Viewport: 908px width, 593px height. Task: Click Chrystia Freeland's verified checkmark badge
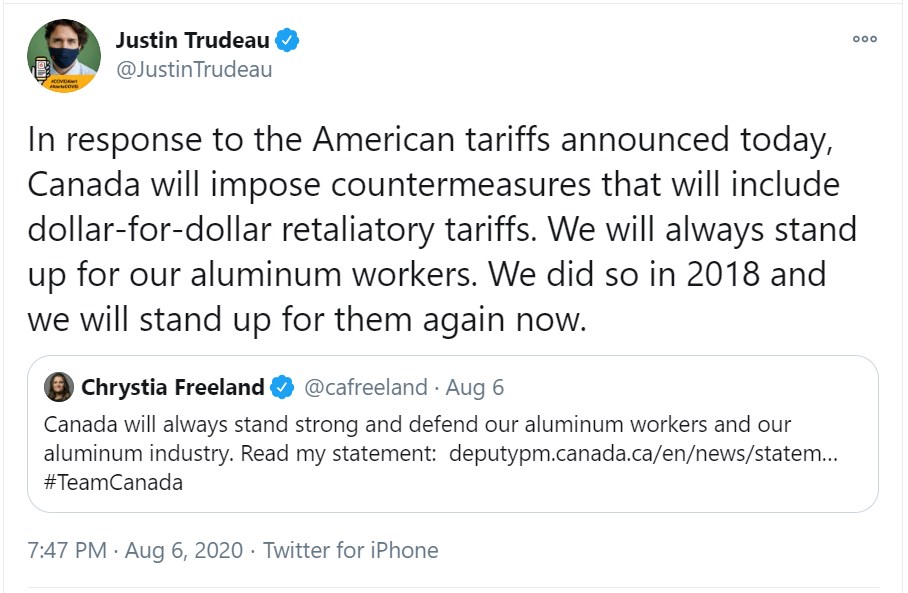point(283,387)
